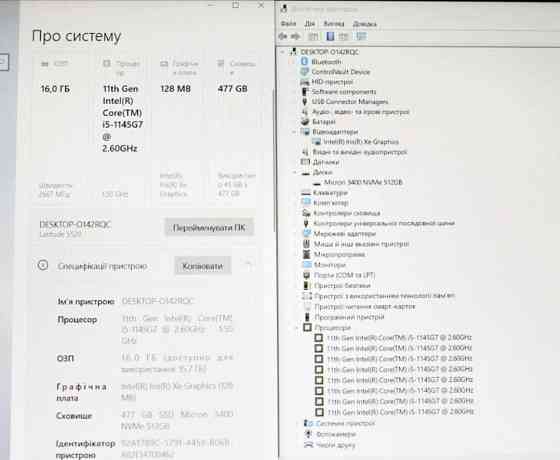Click the Forward arrow in Device Manager toolbar
The height and width of the screenshot is (460, 560).
tap(295, 36)
